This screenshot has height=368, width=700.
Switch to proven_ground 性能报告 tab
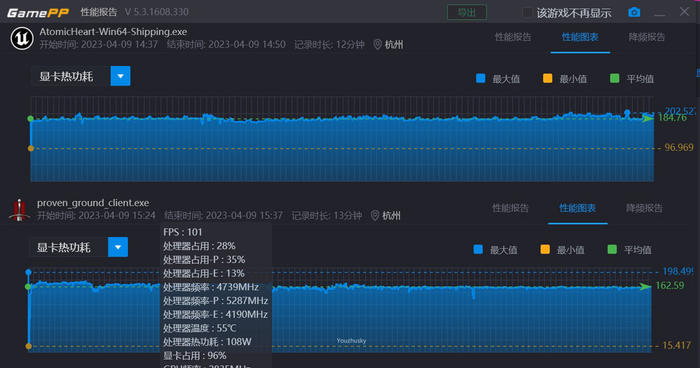click(510, 208)
